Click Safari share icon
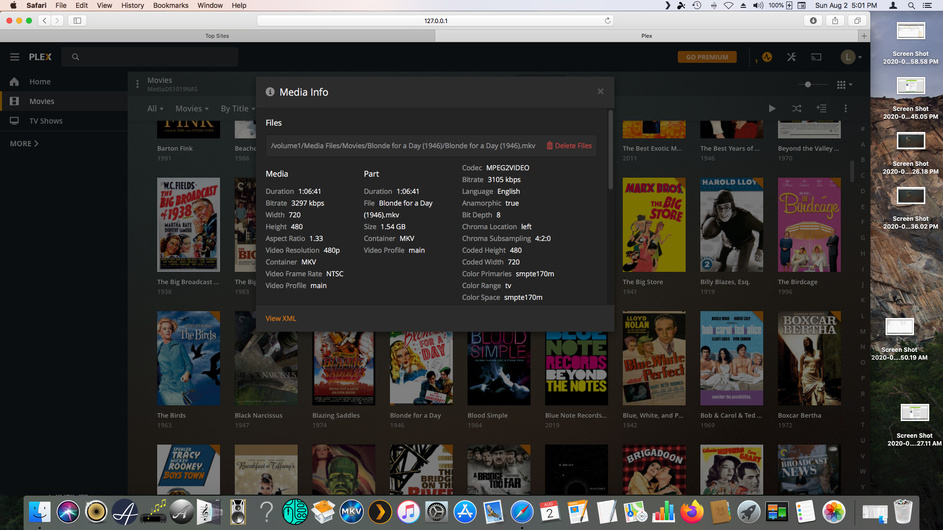Viewport: 943px width, 530px height. 835,20
